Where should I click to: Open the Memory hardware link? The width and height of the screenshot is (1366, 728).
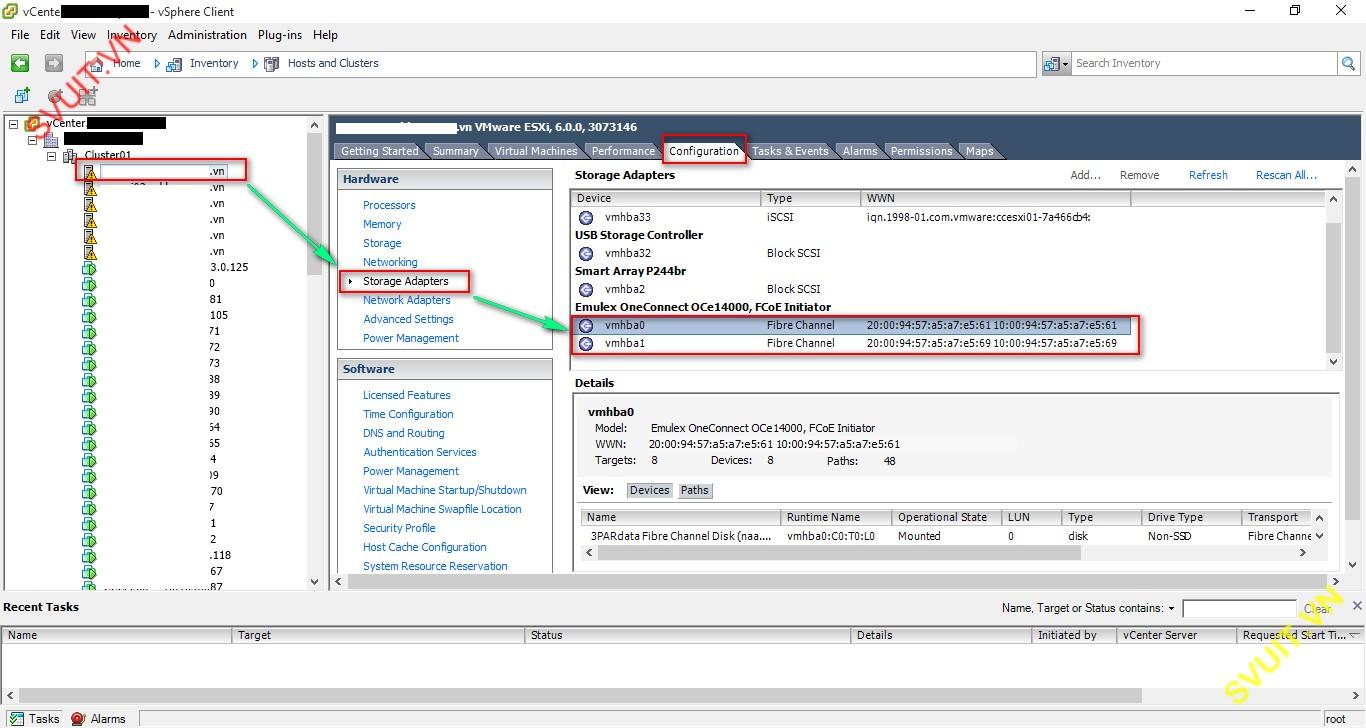click(382, 224)
